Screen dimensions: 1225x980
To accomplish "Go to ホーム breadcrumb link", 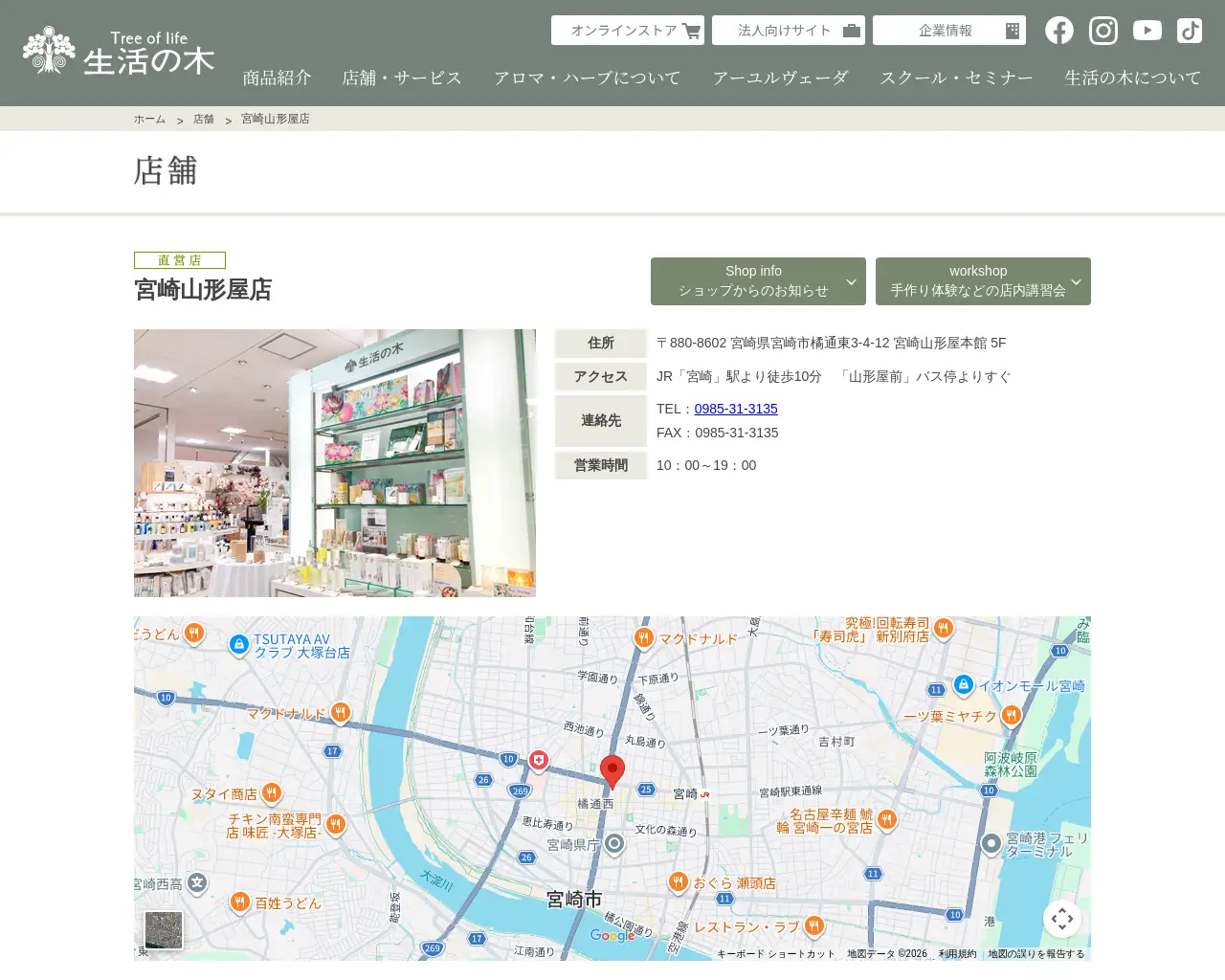I will coord(149,119).
